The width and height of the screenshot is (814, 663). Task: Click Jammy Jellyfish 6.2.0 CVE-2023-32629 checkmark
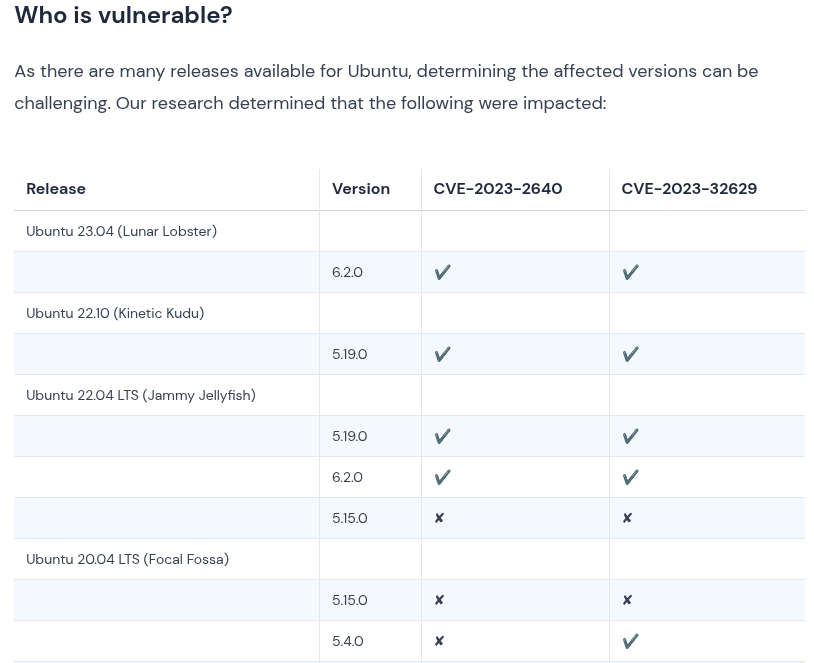click(630, 477)
